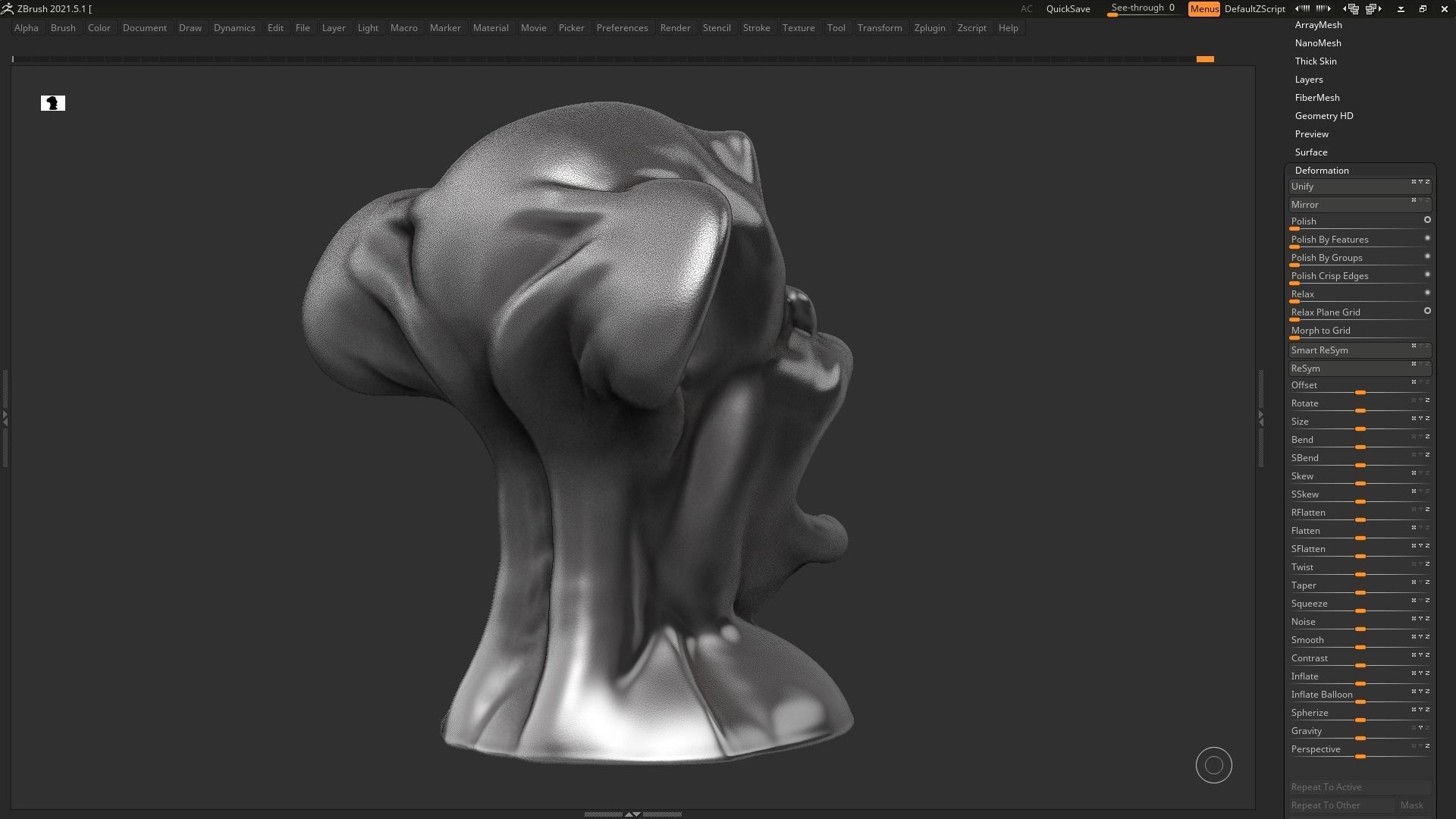Image resolution: width=1456 pixels, height=819 pixels.
Task: Click the axis icons on Rotate slider
Action: pyautogui.click(x=1420, y=400)
